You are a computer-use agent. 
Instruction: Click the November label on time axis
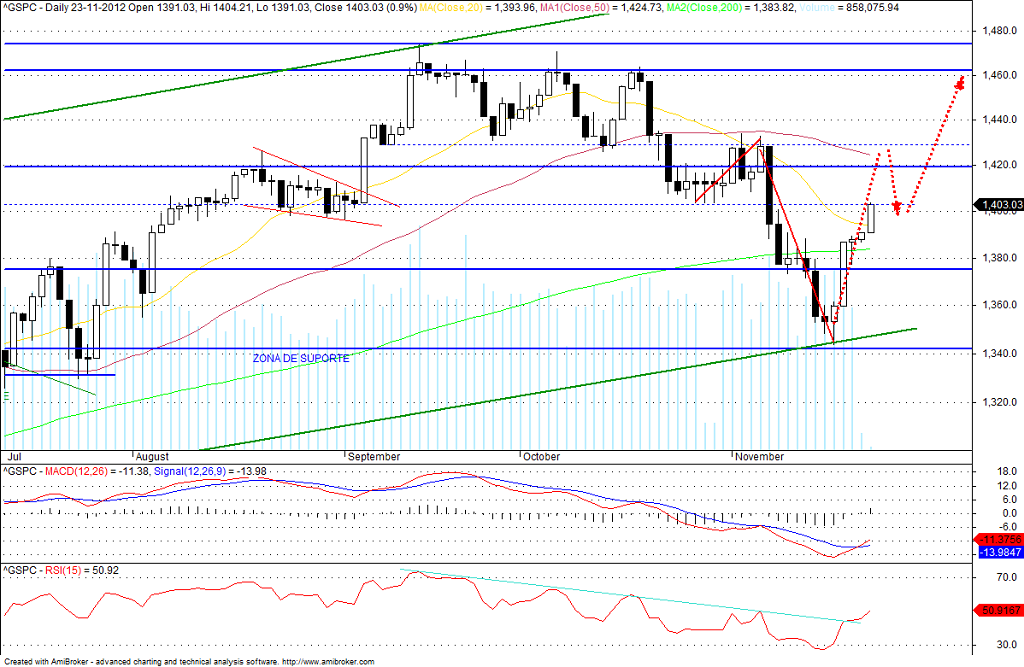(x=760, y=457)
